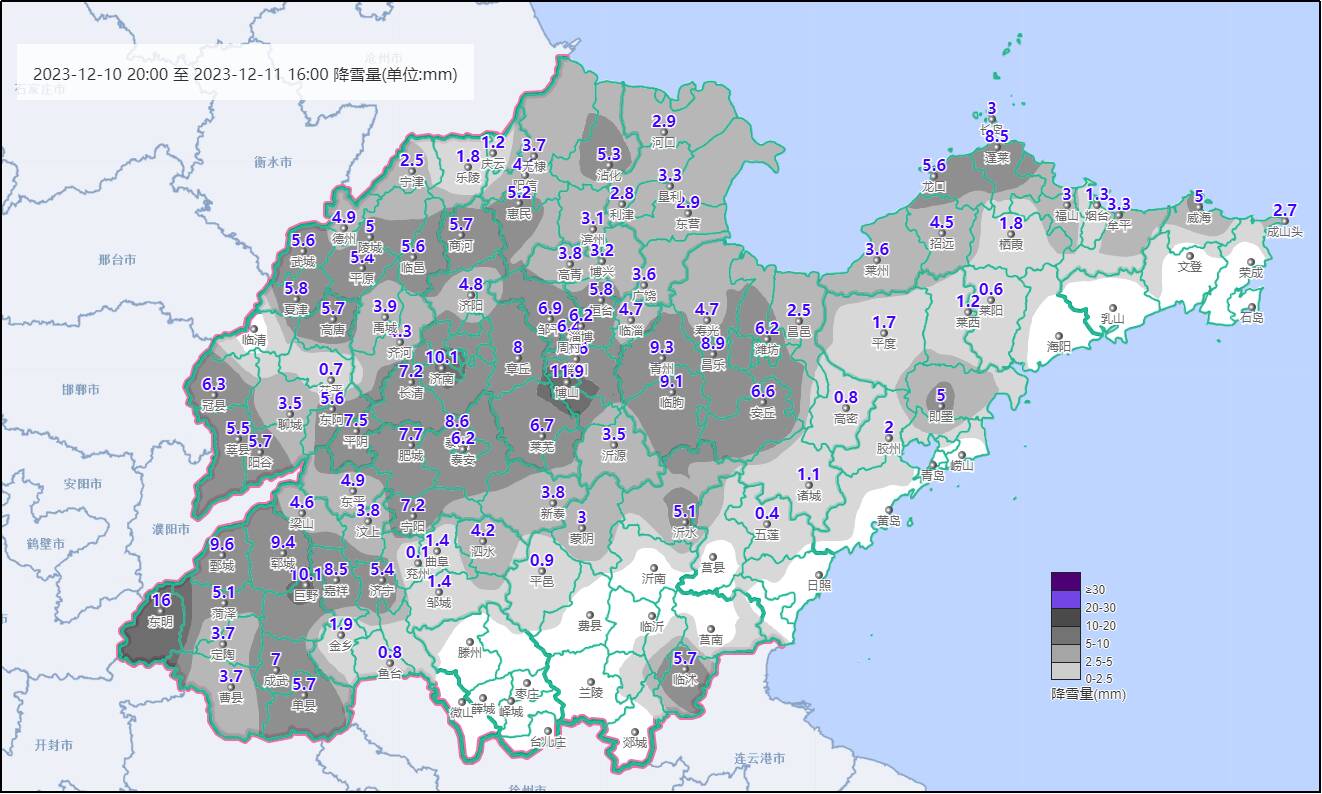This screenshot has width=1322, height=794.
Task: Click the 开封市 city label
Action: click(x=54, y=745)
